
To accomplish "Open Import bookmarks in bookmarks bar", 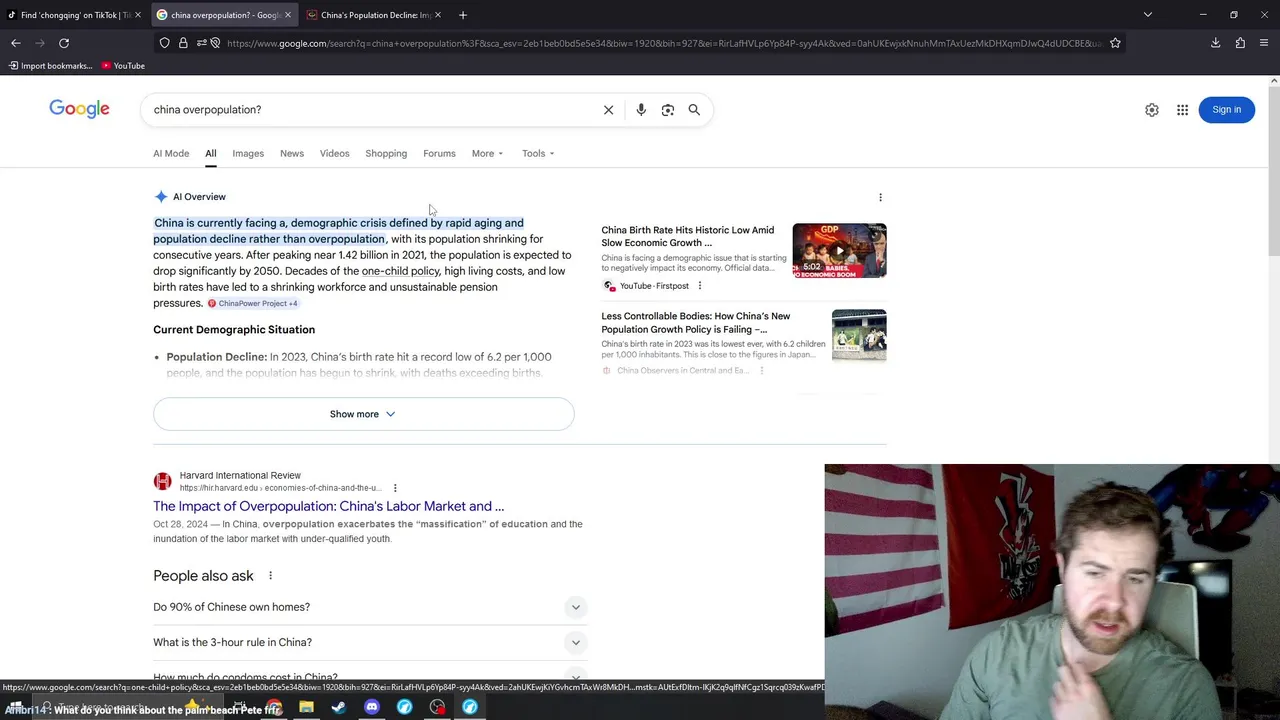I will click(x=50, y=66).
